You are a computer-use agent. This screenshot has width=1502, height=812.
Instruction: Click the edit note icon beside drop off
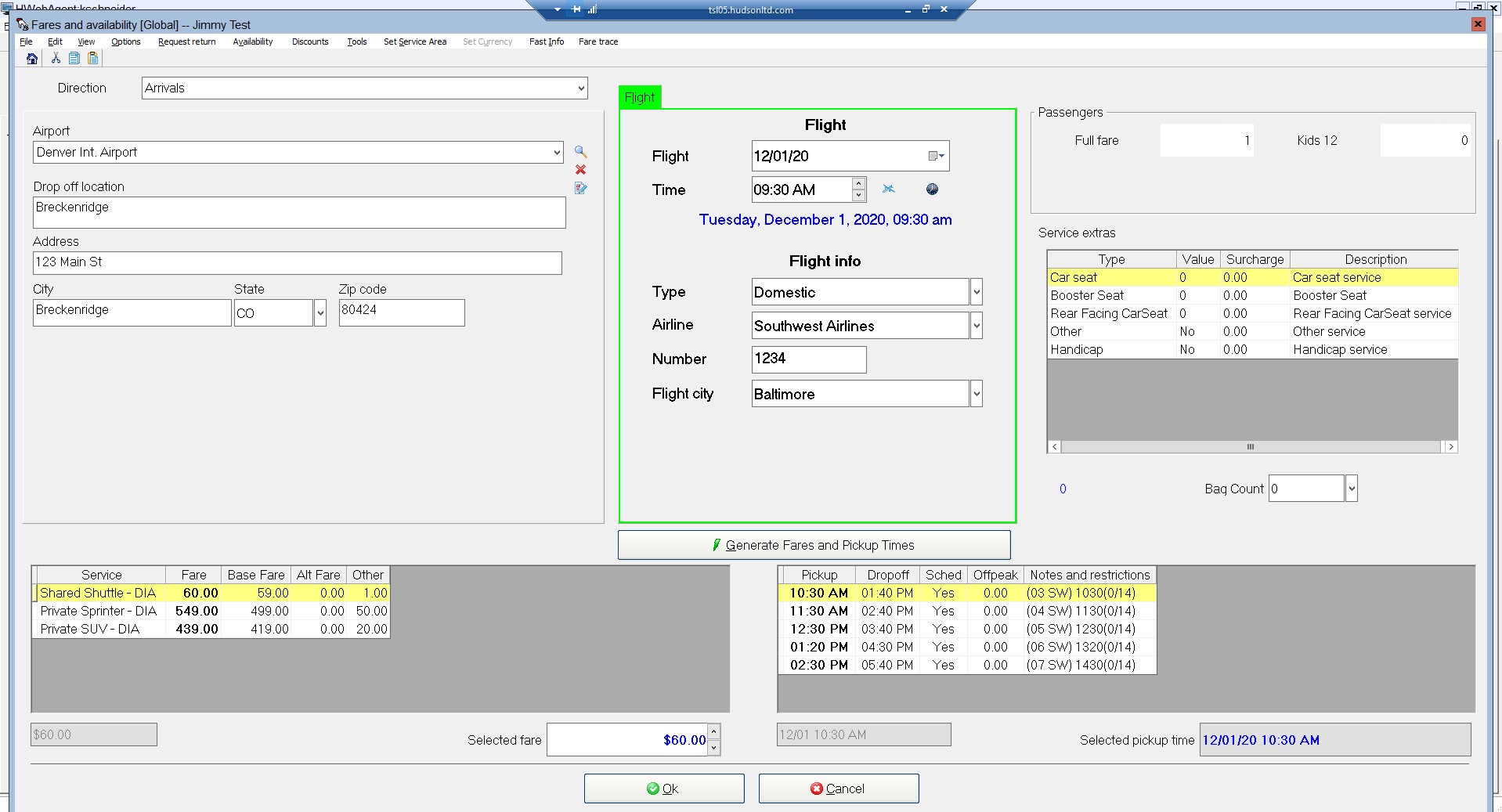(580, 188)
